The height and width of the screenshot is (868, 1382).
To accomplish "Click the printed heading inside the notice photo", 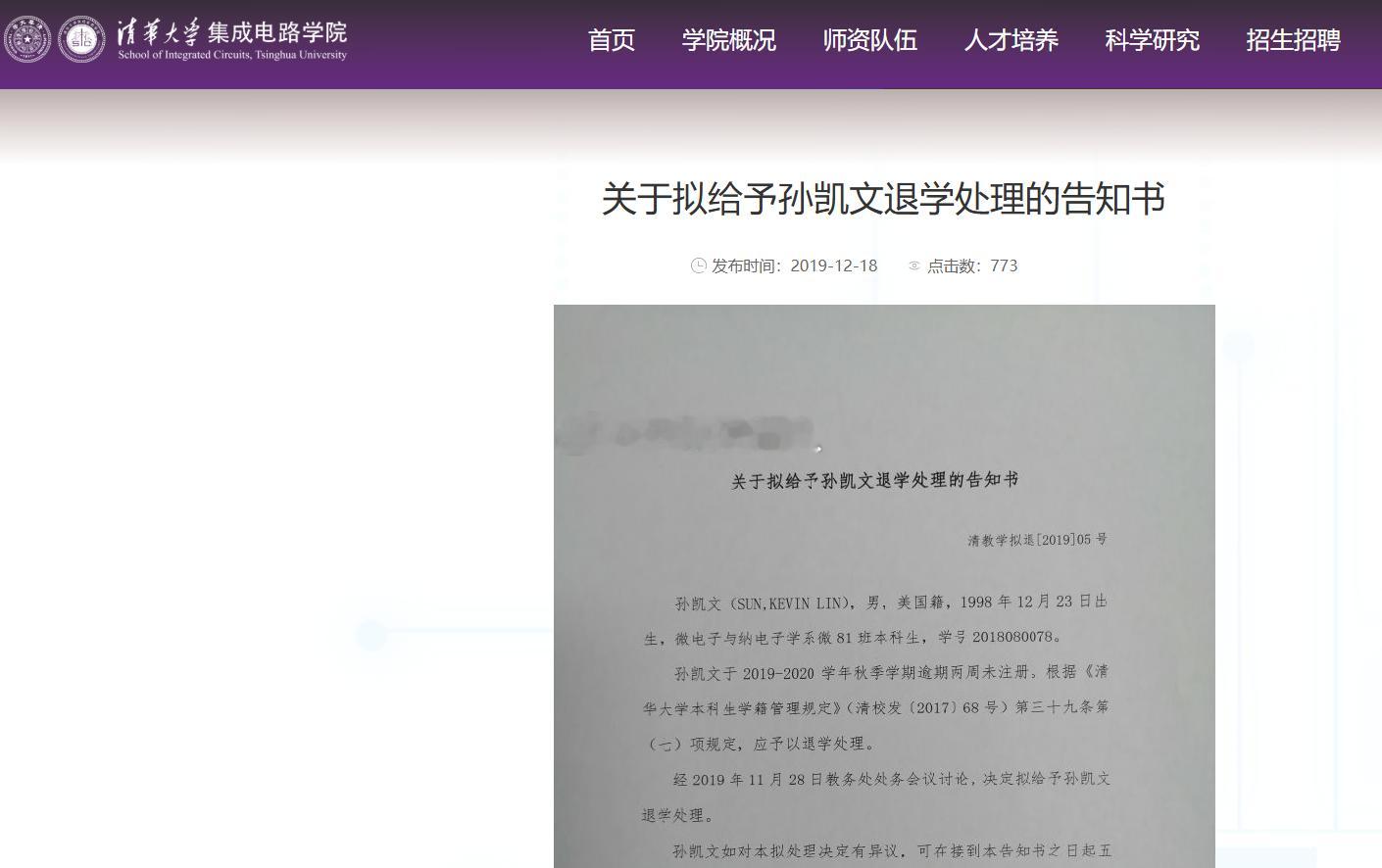I will click(874, 480).
